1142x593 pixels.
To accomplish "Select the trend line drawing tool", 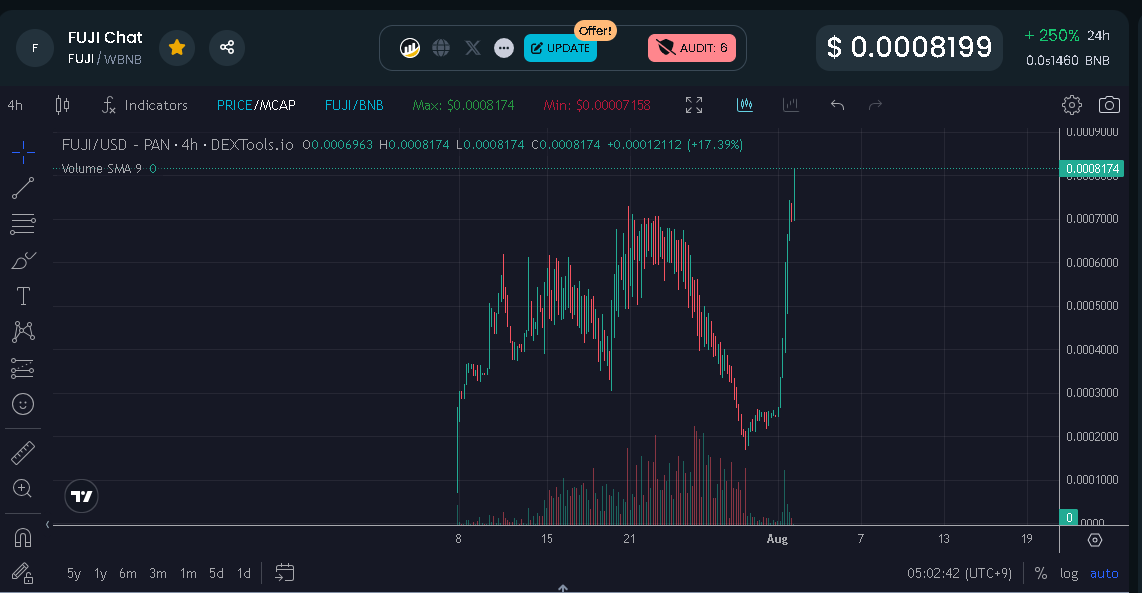I will point(23,188).
